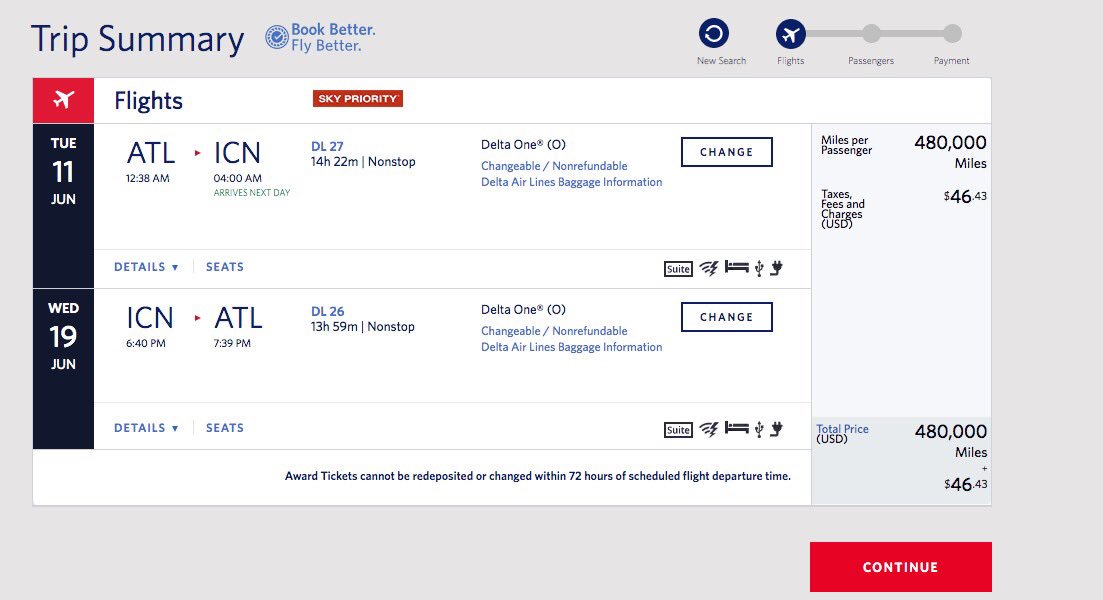This screenshot has width=1103, height=600.
Task: Click the 13h 59m Nonstop duration text
Action: [x=363, y=327]
